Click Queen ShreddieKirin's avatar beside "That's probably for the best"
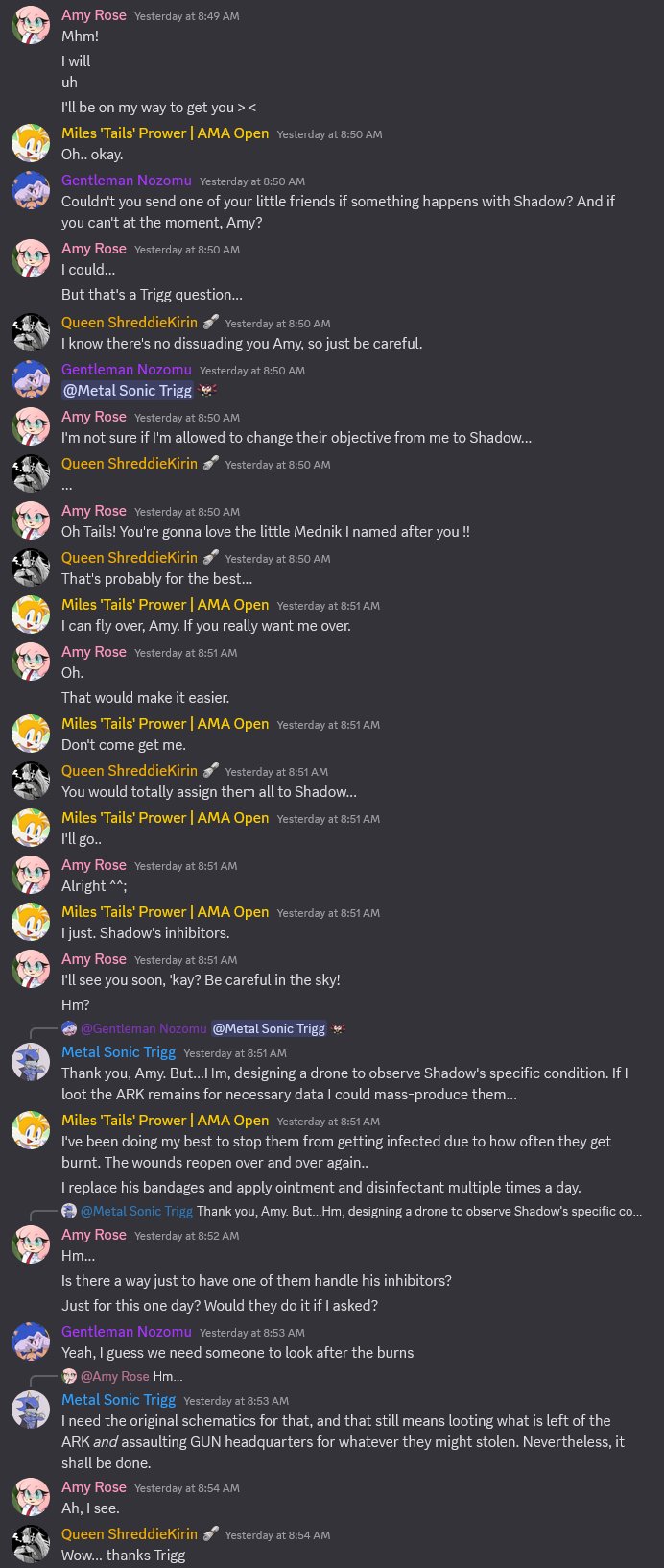Screen dimensions: 664x1568 pyautogui.click(x=31, y=567)
